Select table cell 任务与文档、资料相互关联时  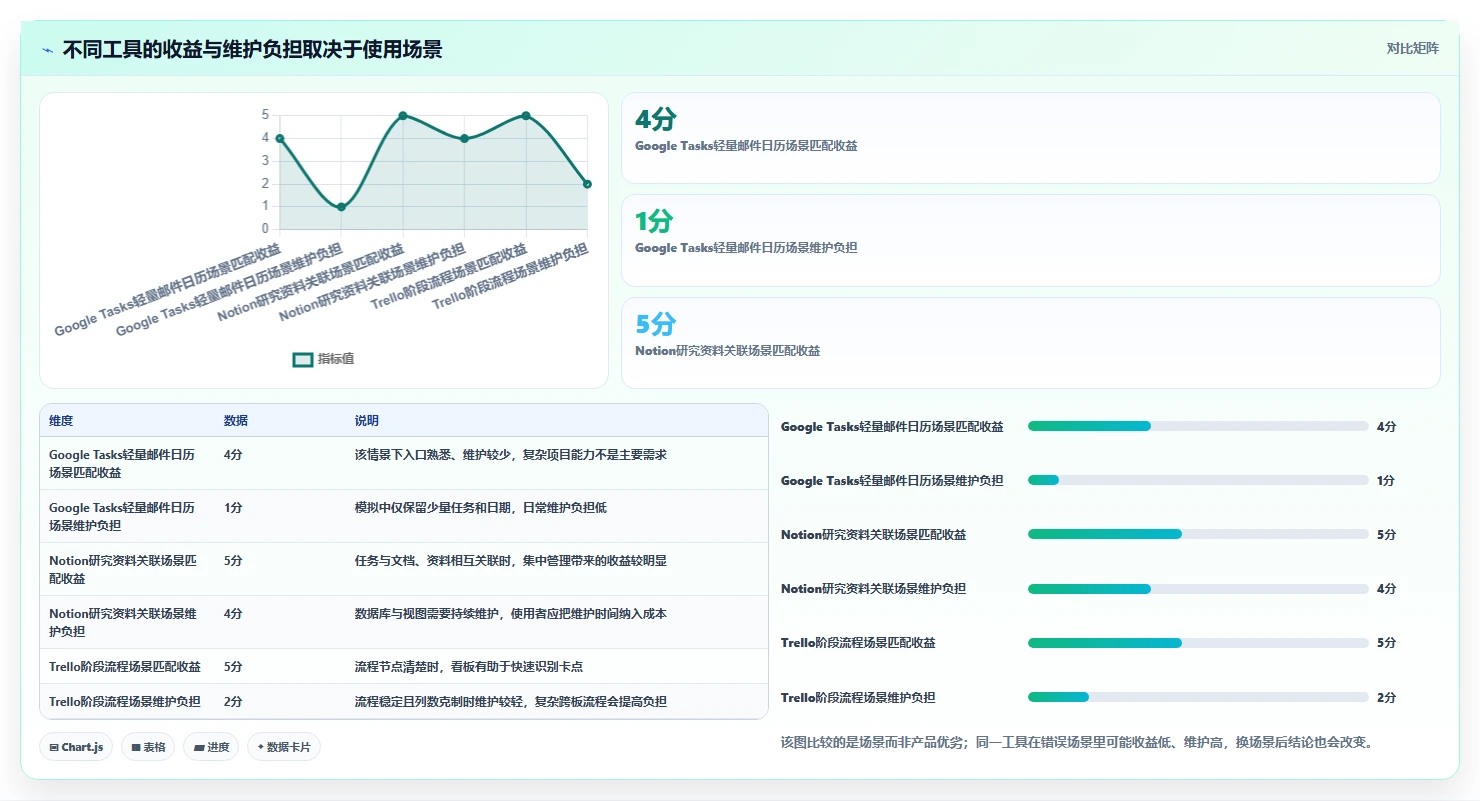[510, 561]
